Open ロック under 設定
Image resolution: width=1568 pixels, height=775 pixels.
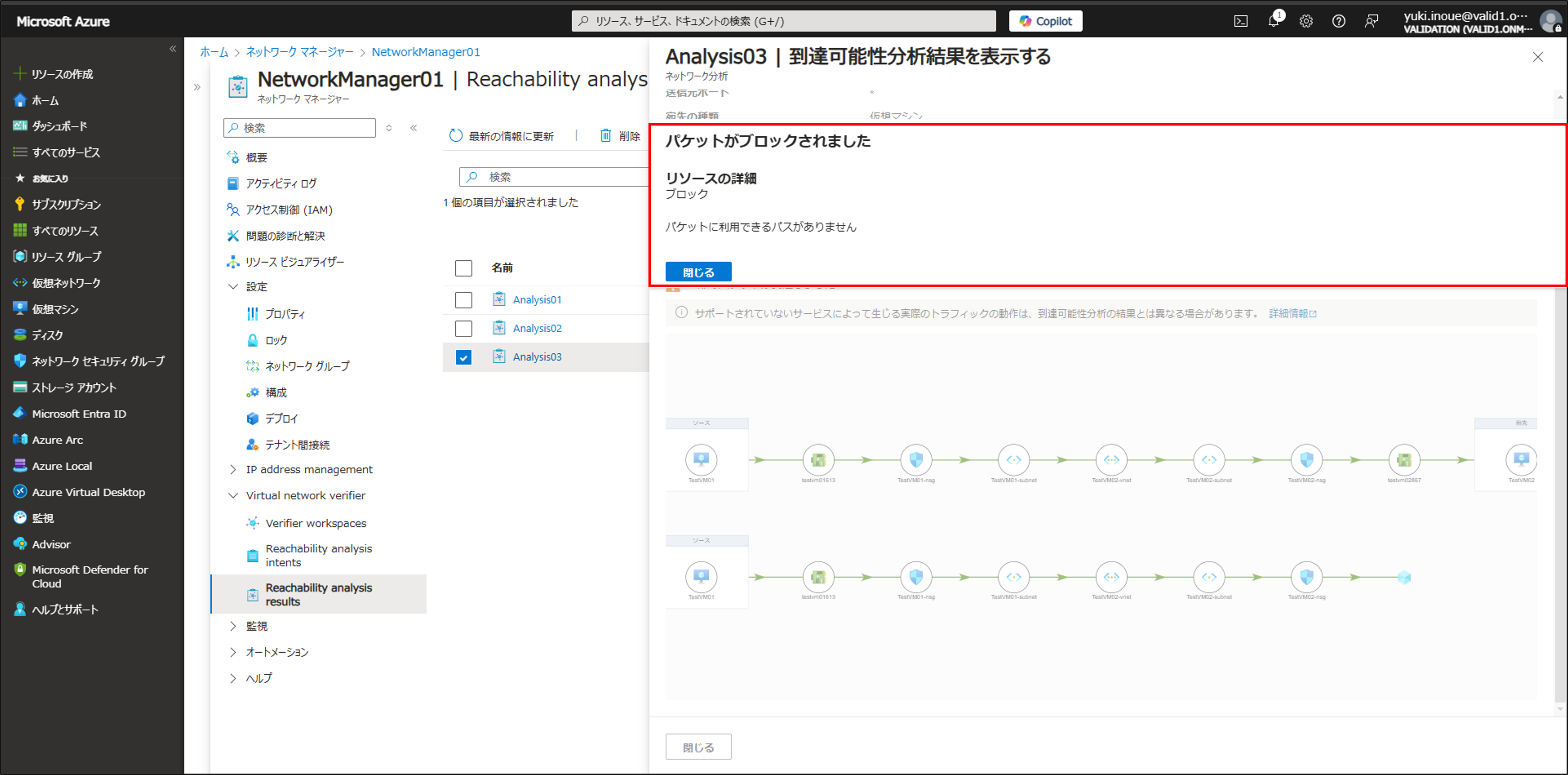(266, 340)
